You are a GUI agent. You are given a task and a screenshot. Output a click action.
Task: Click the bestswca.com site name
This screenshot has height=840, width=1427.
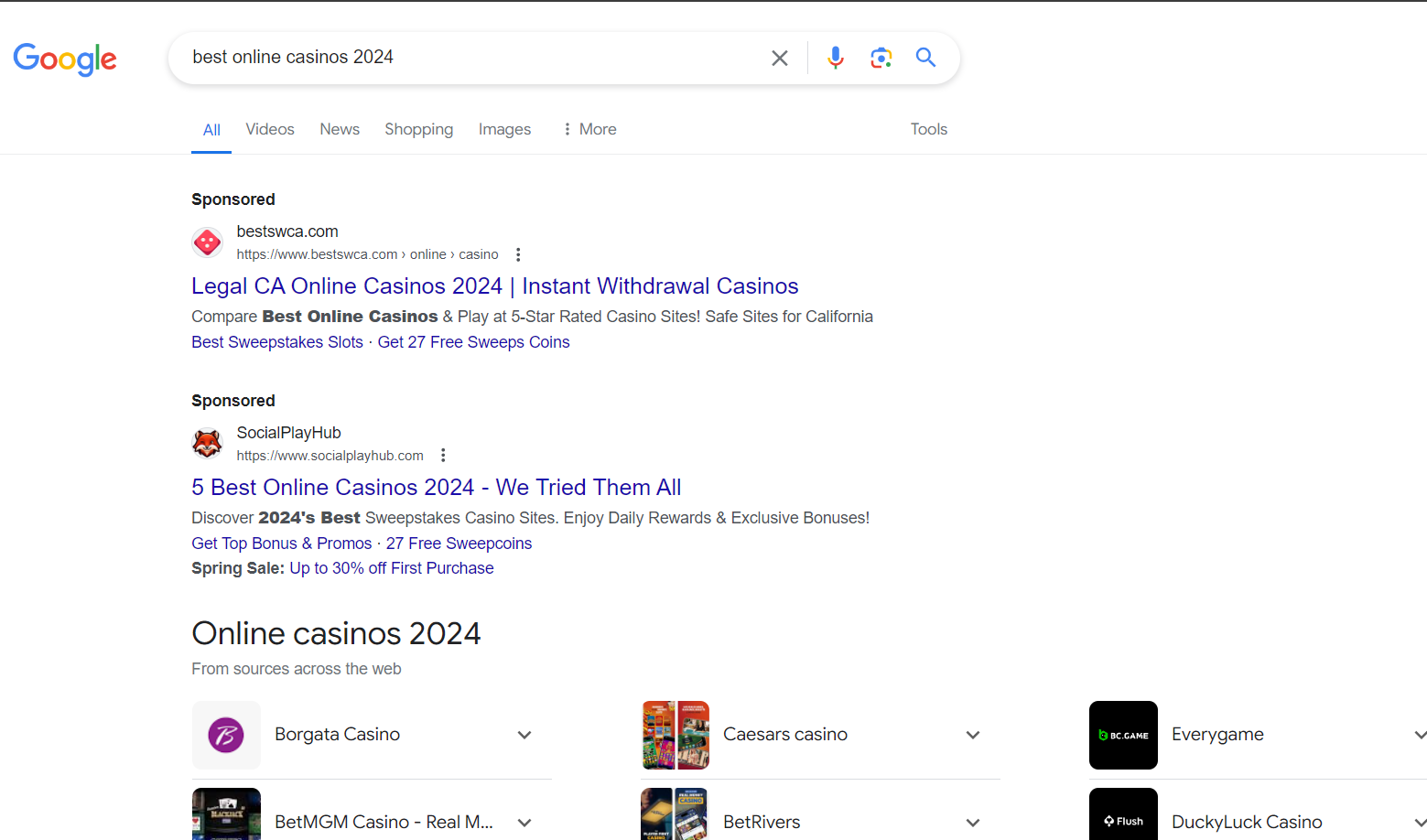tap(287, 232)
